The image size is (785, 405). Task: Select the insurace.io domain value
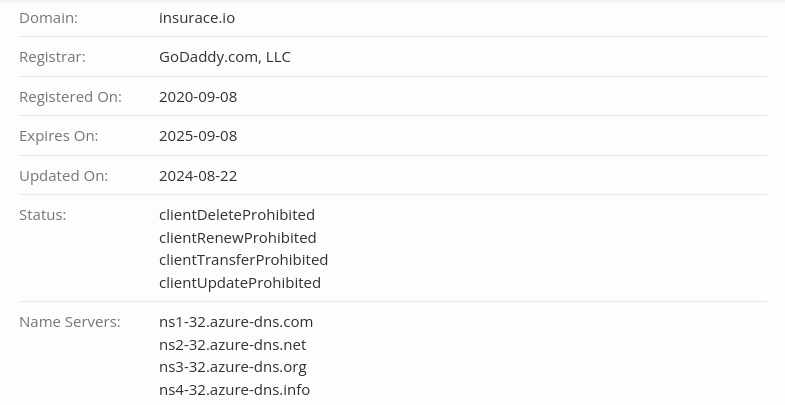pyautogui.click(x=197, y=18)
